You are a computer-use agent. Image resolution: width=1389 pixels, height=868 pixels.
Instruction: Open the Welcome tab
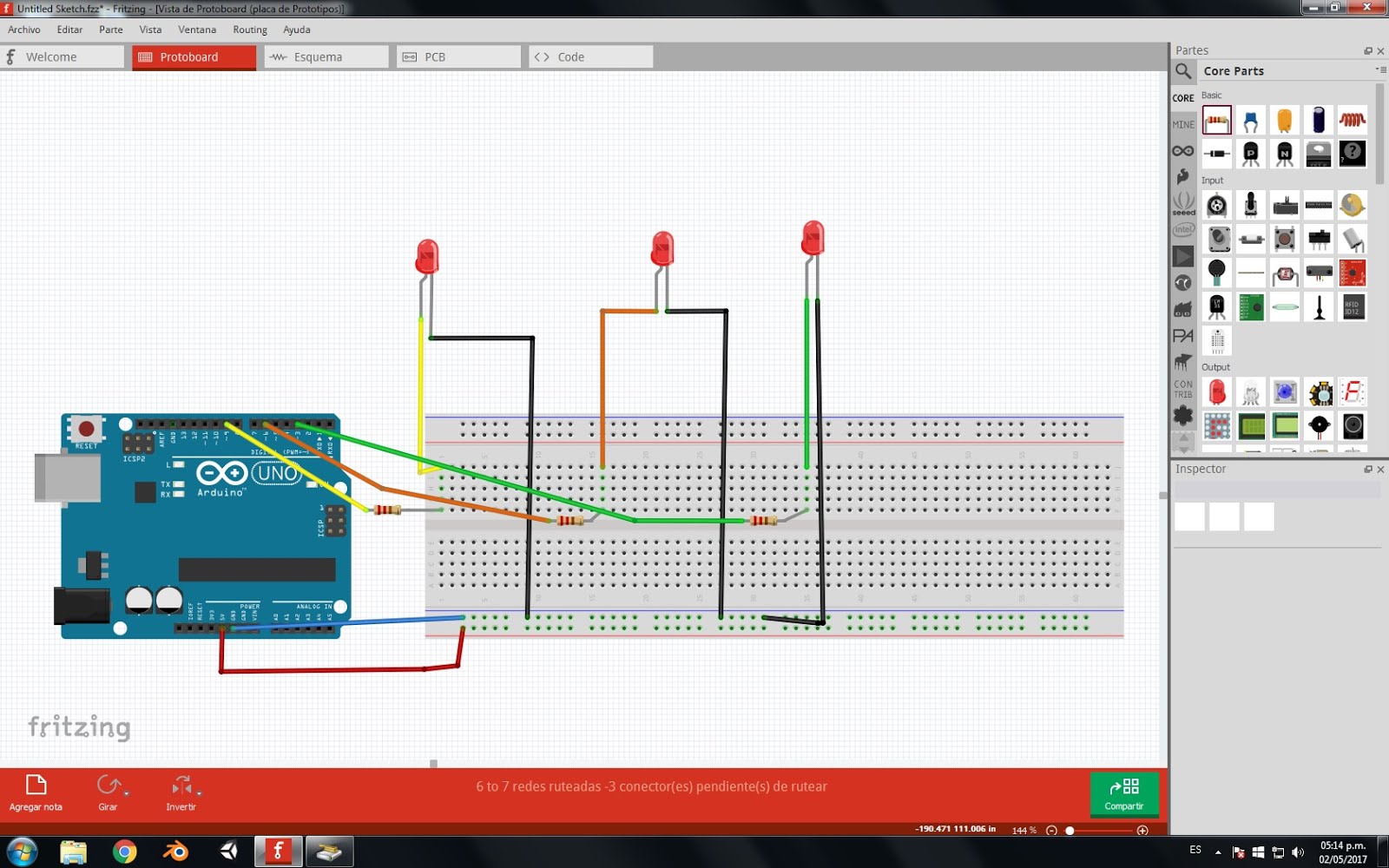click(x=63, y=57)
